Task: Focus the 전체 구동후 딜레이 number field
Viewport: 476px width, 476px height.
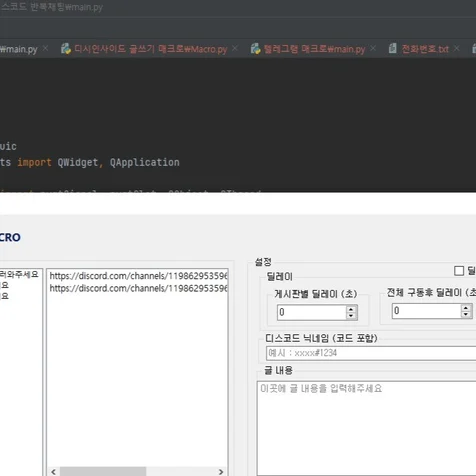Action: 427,311
